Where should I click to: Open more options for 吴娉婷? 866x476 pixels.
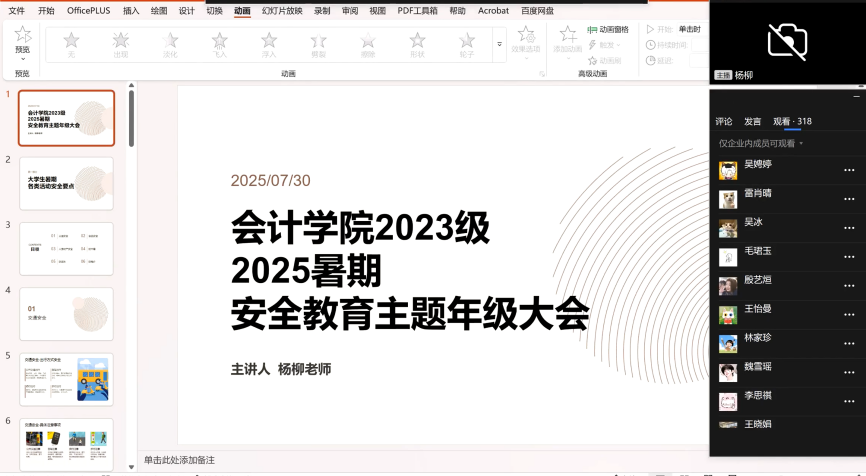(x=848, y=171)
